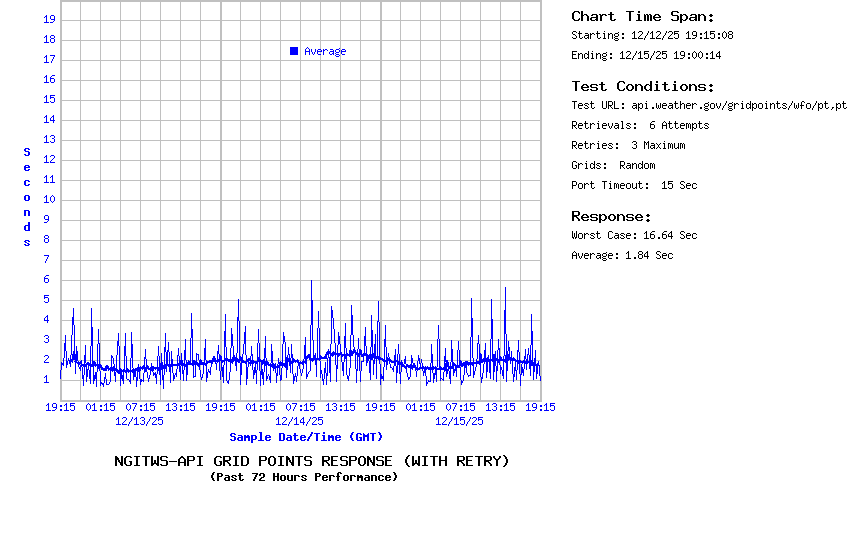Select the 12/13/25 date label
Image resolution: width=860 pixels, height=550 pixels.
(140, 421)
